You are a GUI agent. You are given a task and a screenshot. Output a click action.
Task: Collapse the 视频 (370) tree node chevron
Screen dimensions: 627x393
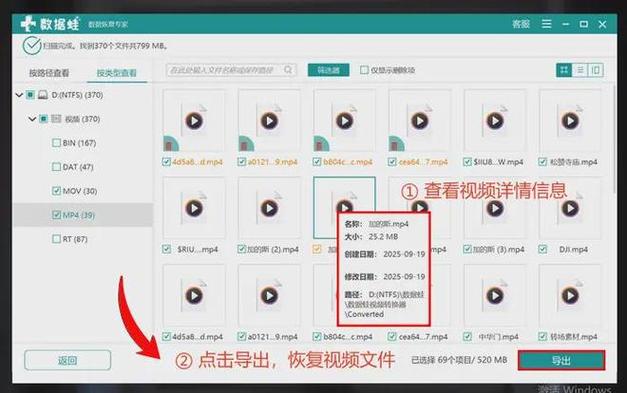pyautogui.click(x=32, y=119)
